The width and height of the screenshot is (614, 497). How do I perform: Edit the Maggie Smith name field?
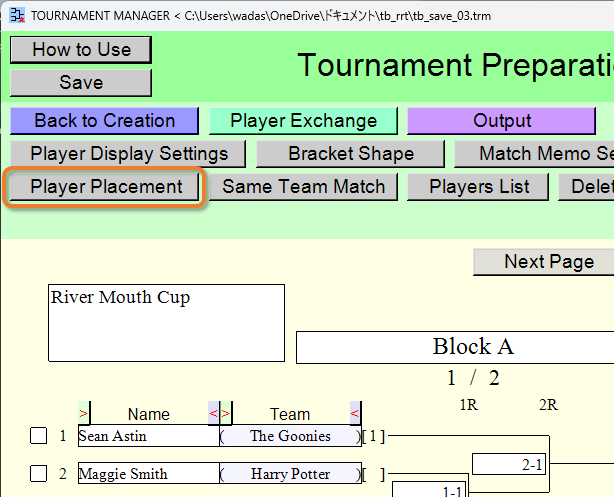click(x=149, y=473)
